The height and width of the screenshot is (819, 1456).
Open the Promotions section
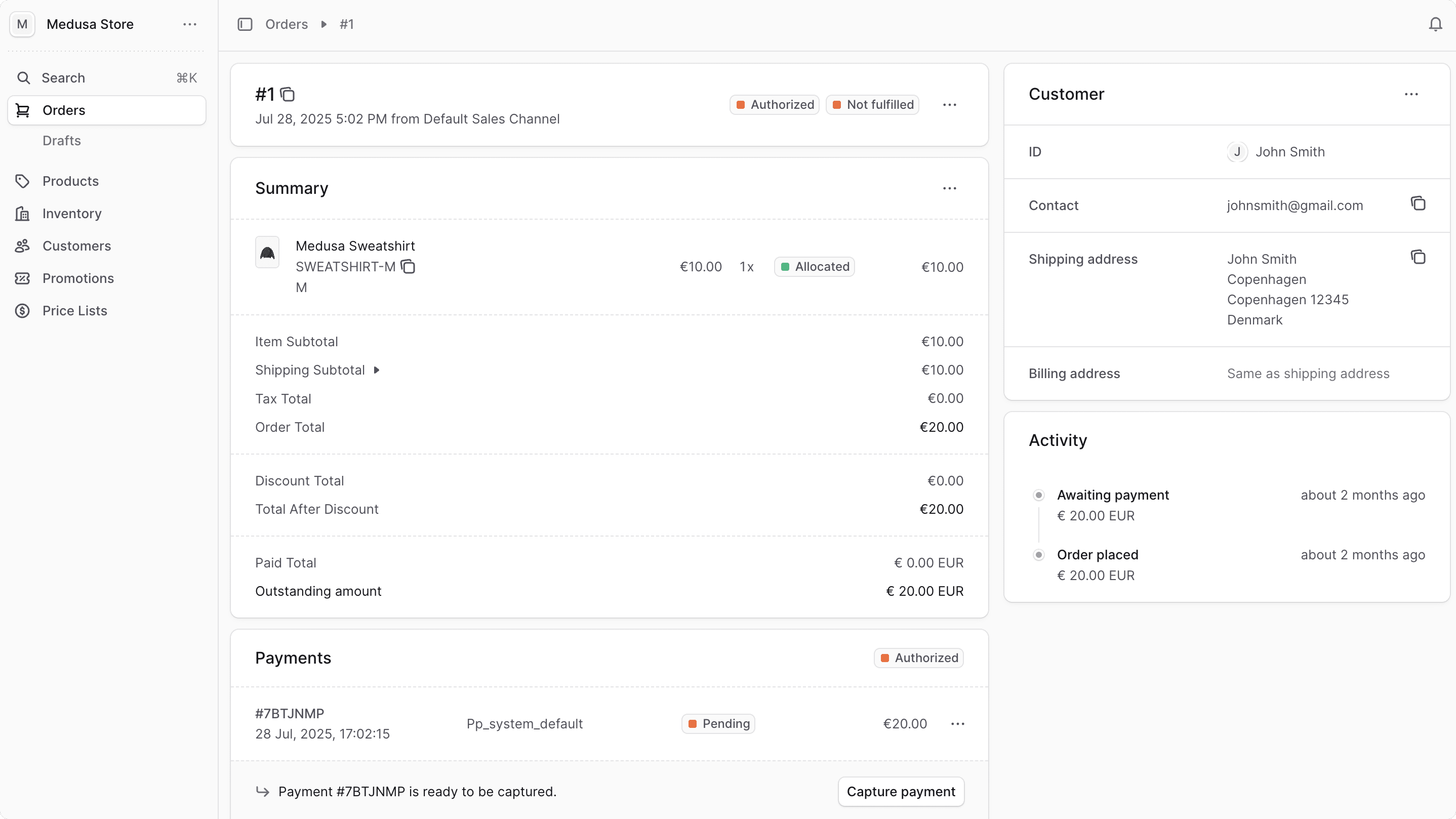[x=78, y=278]
